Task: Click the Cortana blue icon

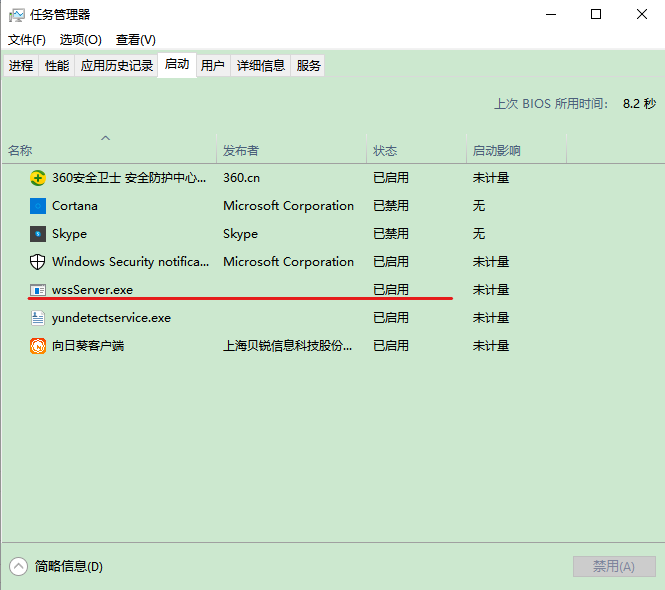Action: click(38, 206)
